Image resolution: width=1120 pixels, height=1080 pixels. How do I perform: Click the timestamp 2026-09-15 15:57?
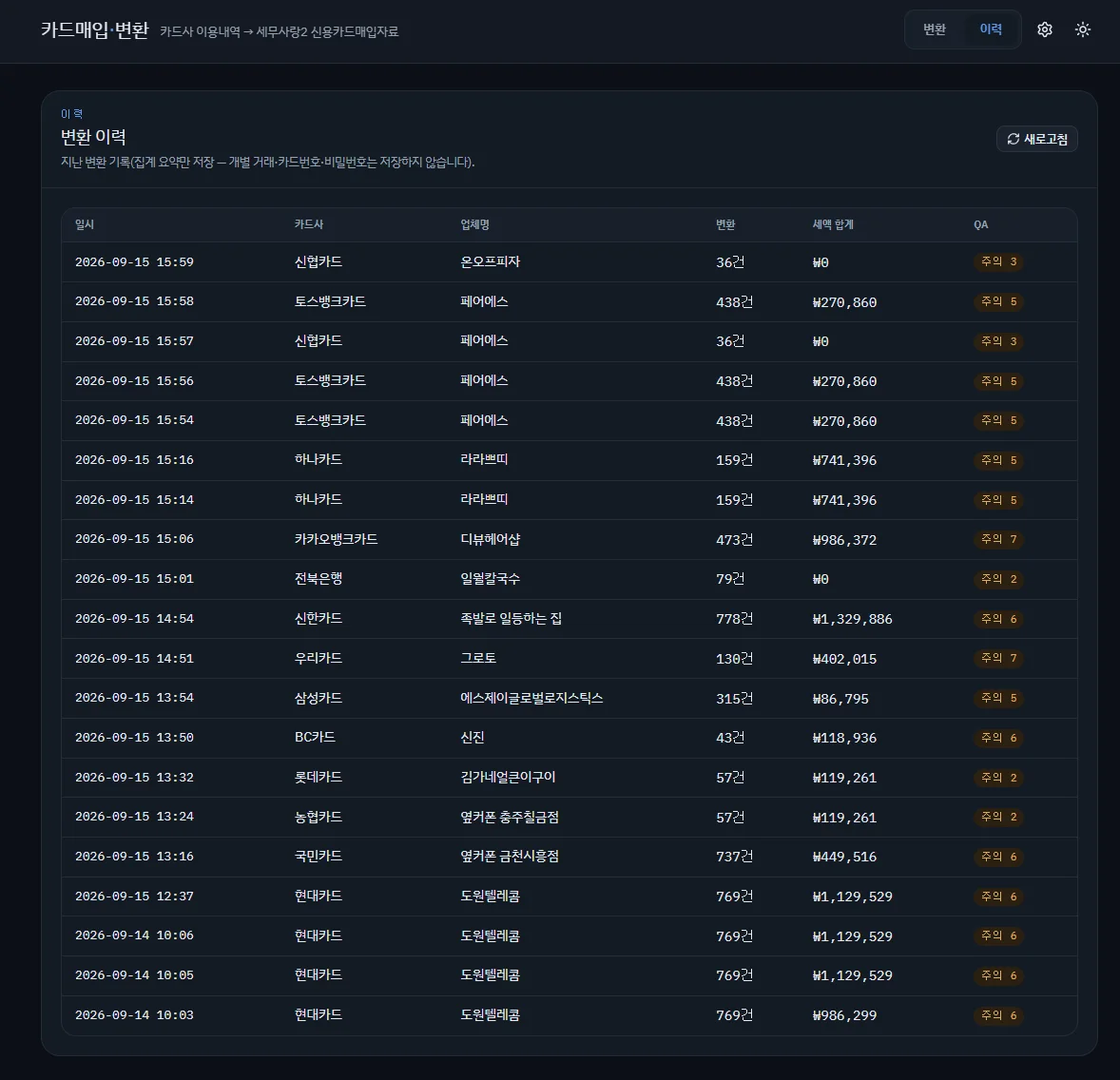pyautogui.click(x=134, y=341)
